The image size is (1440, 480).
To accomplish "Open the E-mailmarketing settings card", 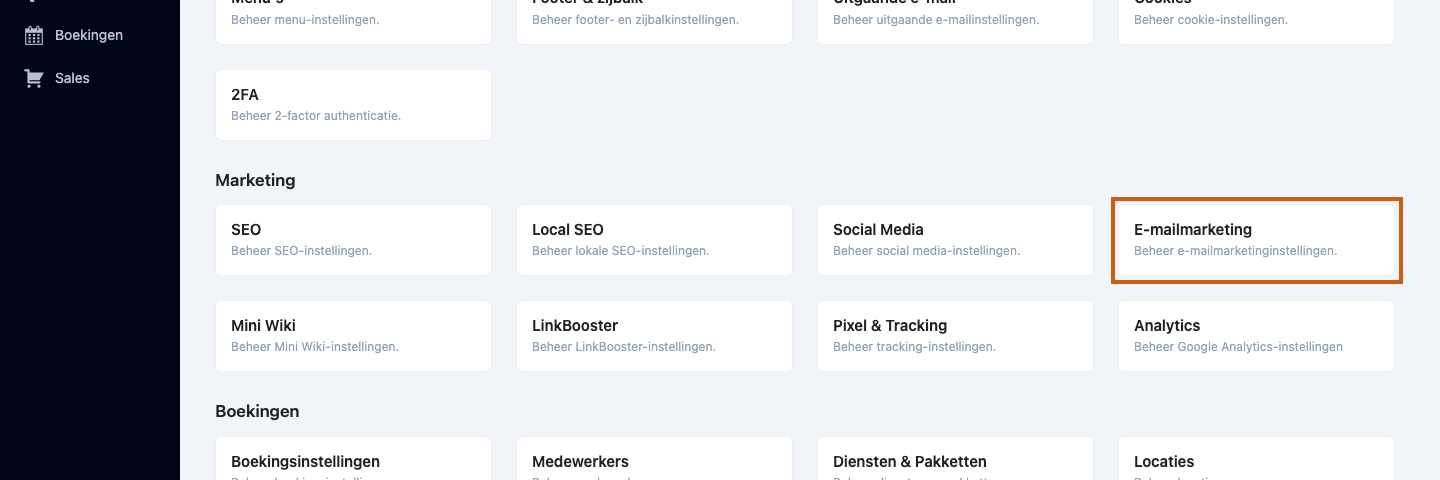I will pos(1256,240).
